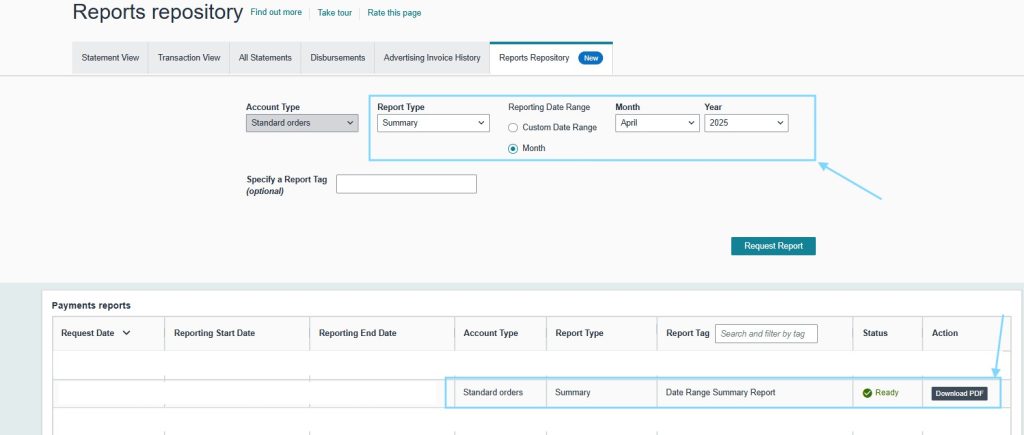This screenshot has height=435, width=1024.
Task: Click the Request Report button
Action: [x=773, y=246]
